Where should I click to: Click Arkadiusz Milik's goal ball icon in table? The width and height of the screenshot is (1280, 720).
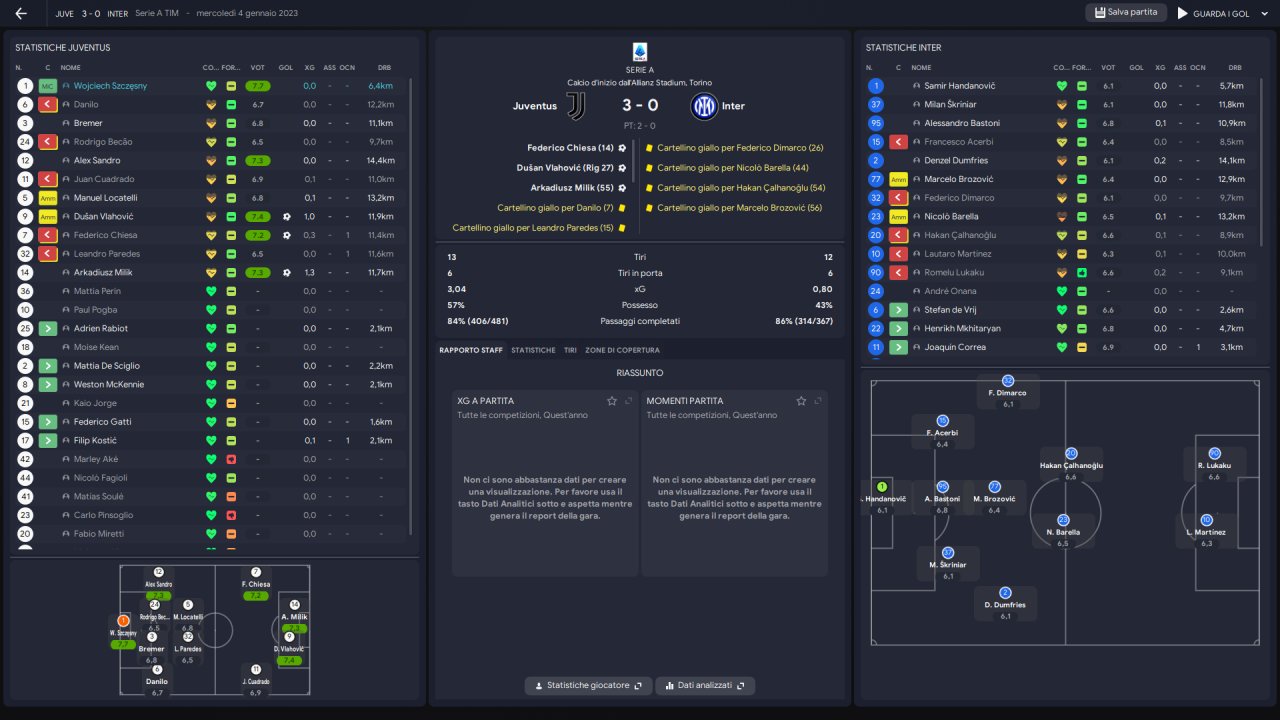click(286, 273)
